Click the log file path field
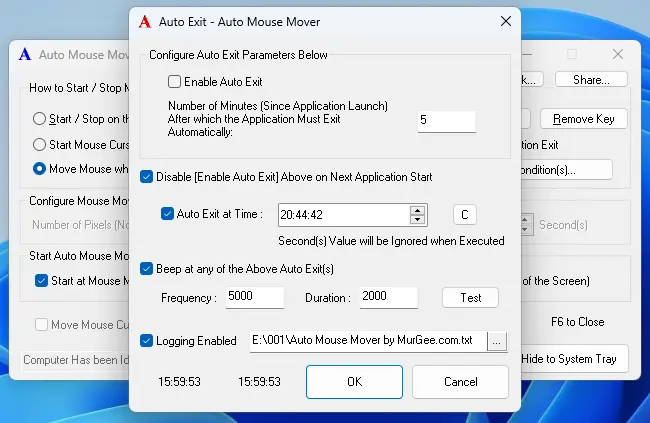 pos(369,341)
